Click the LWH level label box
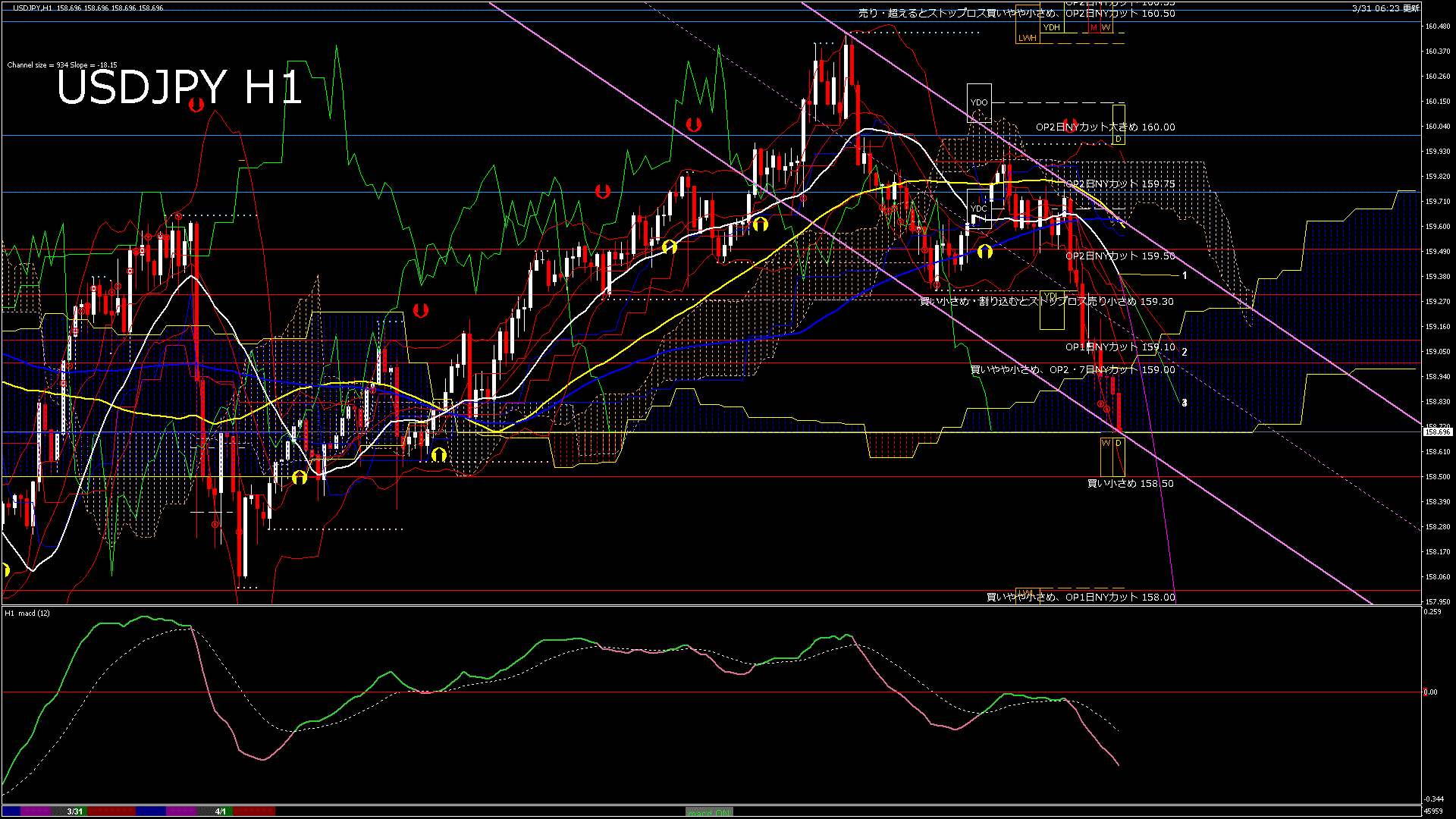The height and width of the screenshot is (819, 1456). (x=1027, y=38)
